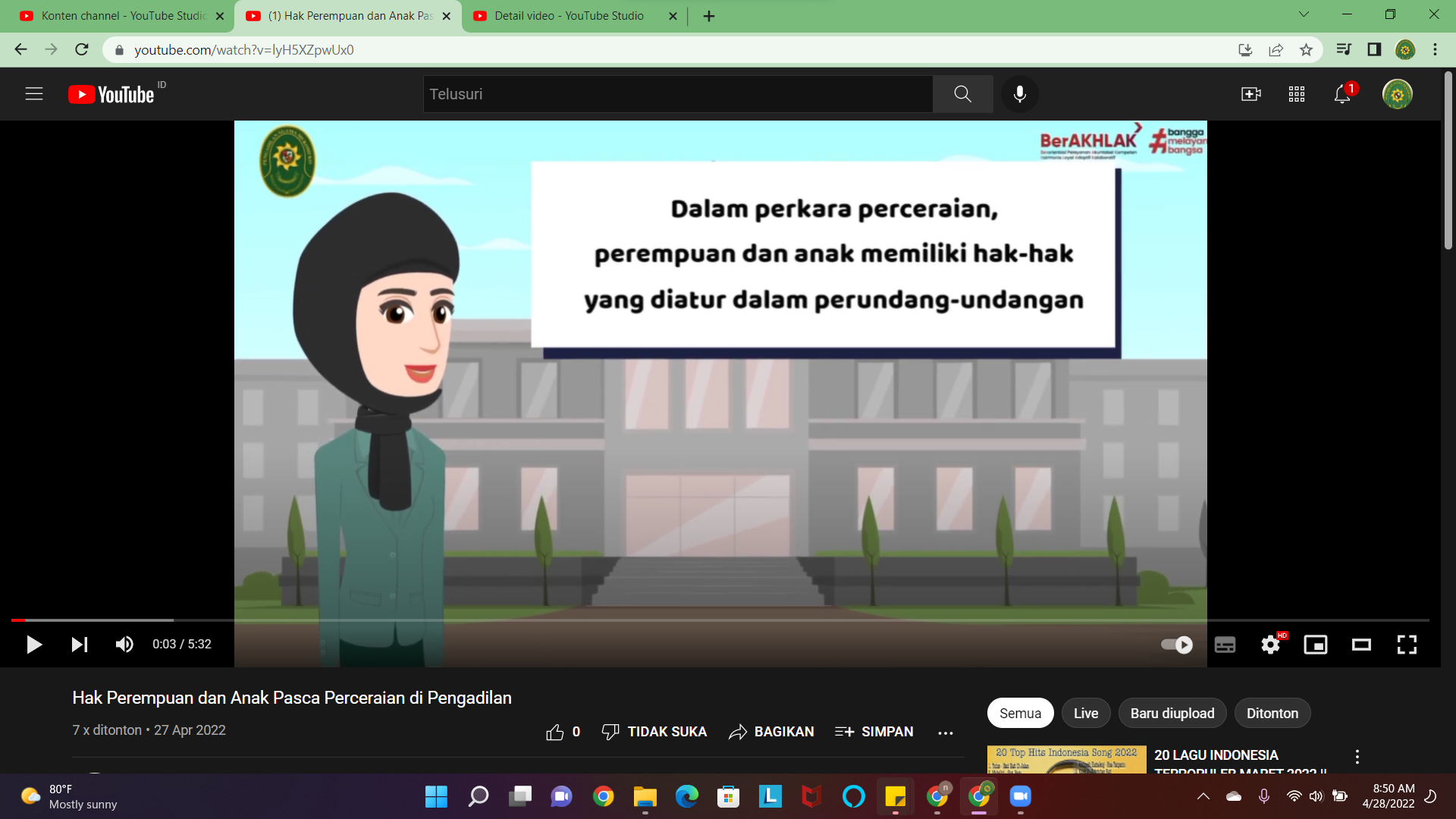Open options for the recommended video

coord(1357,756)
